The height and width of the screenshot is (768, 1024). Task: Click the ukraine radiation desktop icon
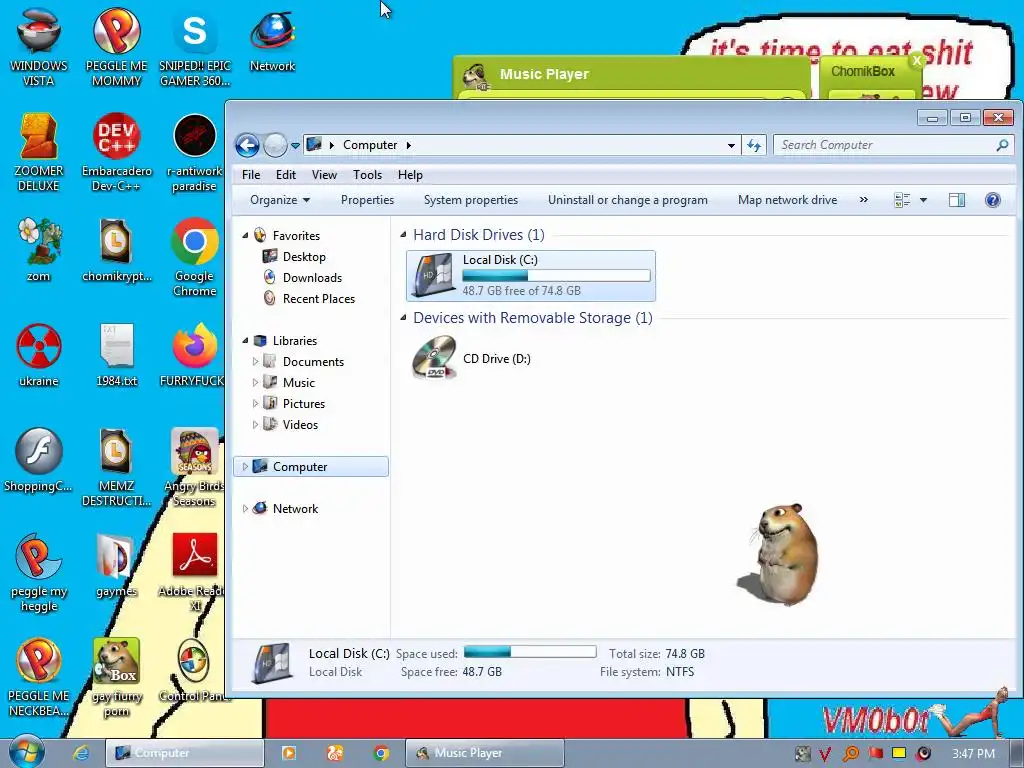point(39,355)
